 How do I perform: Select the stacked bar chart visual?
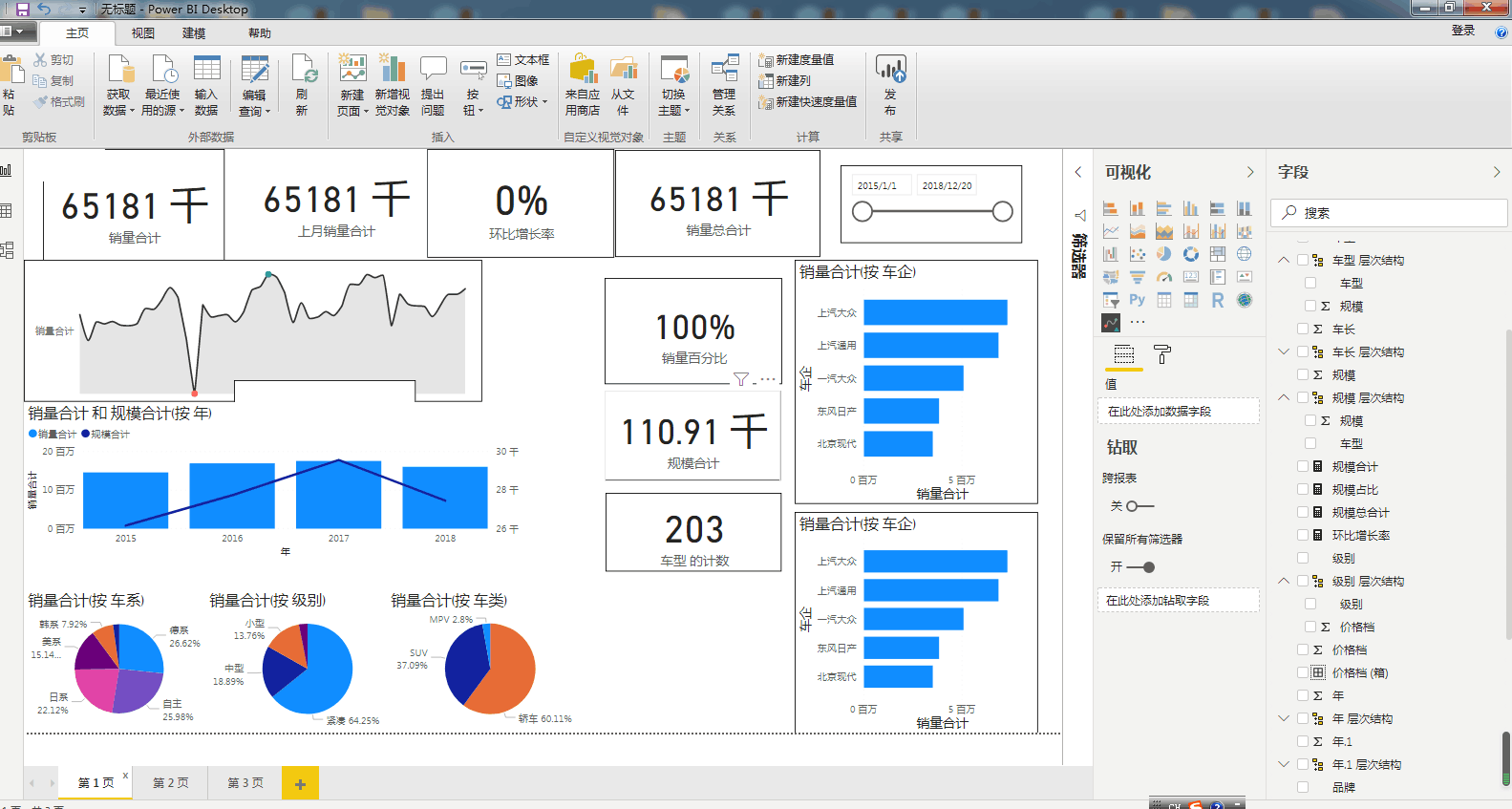click(x=1110, y=208)
